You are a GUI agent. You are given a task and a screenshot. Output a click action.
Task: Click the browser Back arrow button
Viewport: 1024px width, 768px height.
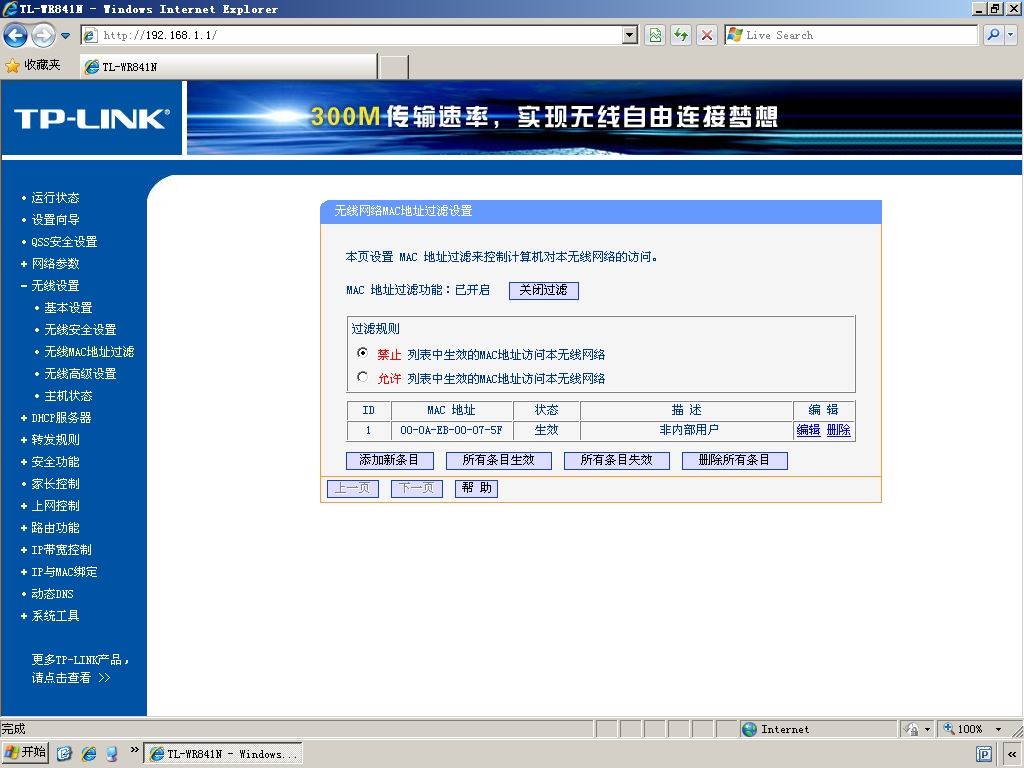click(16, 35)
